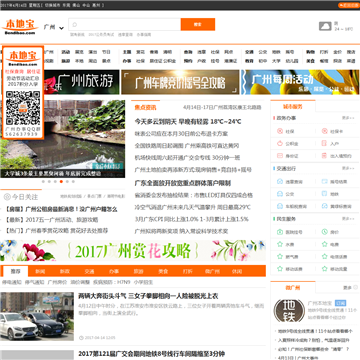Click the 水费 star icon
The width and height of the screenshot is (360, 360).
pos(280,244)
